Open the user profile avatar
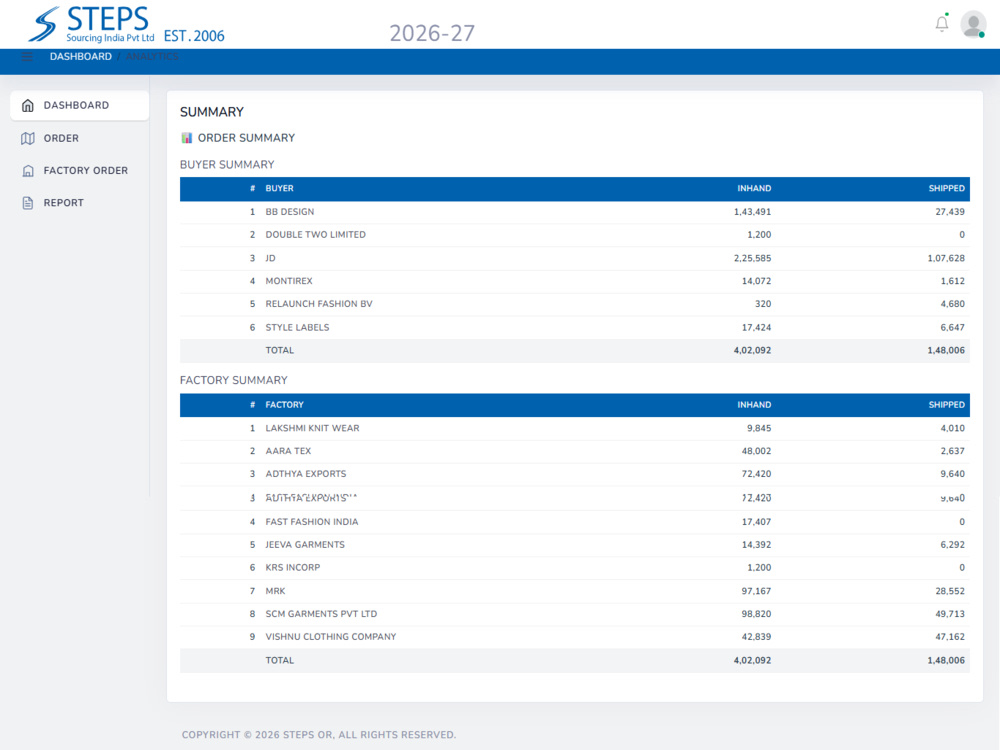Image resolution: width=1000 pixels, height=750 pixels. (x=973, y=25)
